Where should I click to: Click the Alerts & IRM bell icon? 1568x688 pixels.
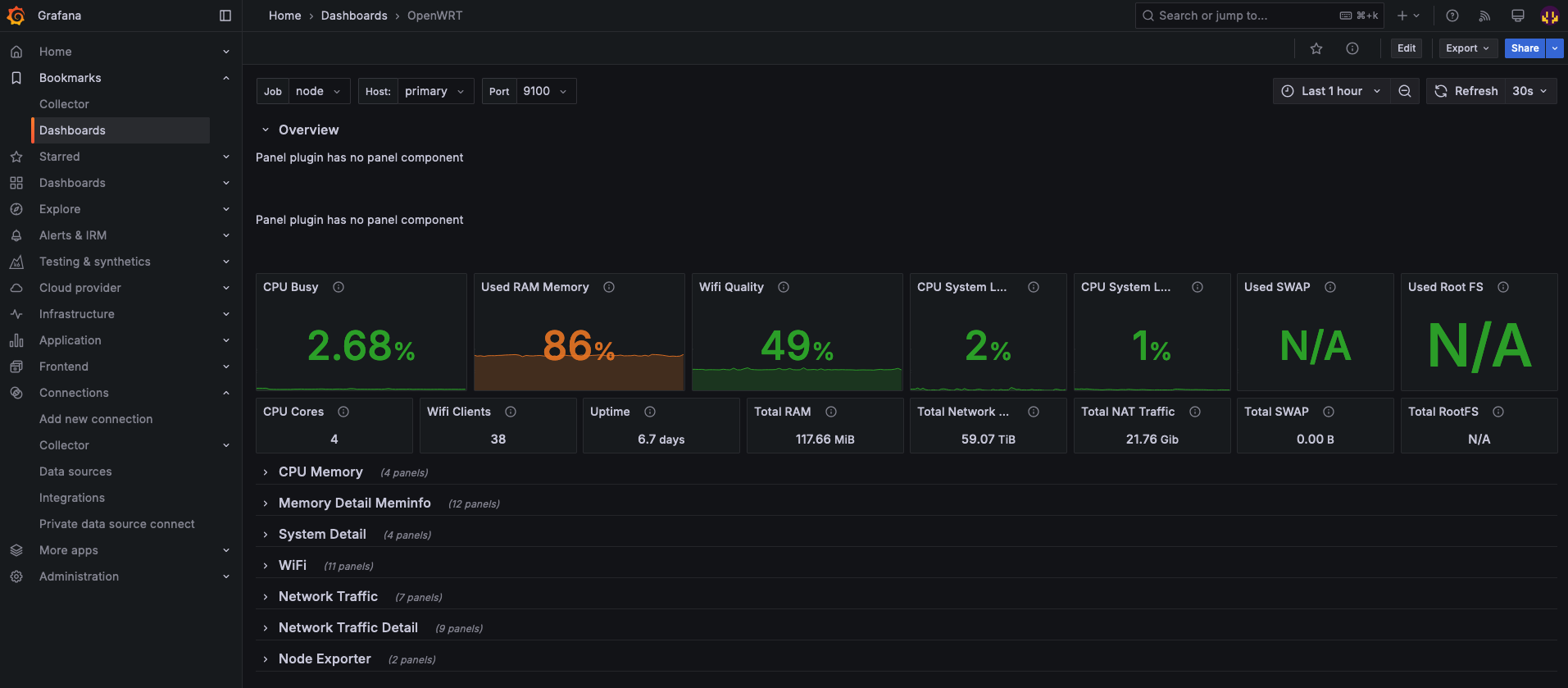(x=16, y=235)
